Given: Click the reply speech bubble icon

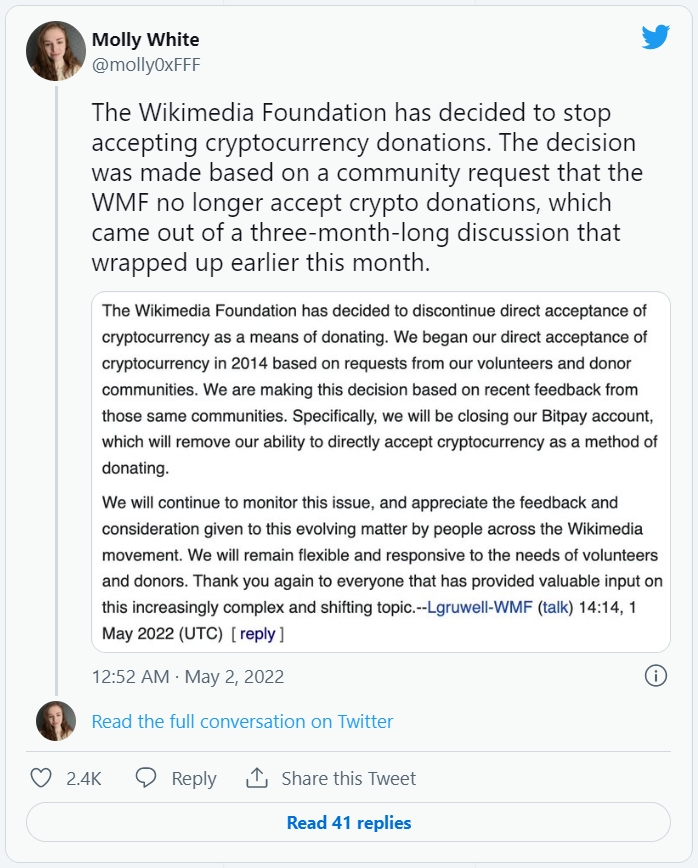Looking at the screenshot, I should 146,778.
